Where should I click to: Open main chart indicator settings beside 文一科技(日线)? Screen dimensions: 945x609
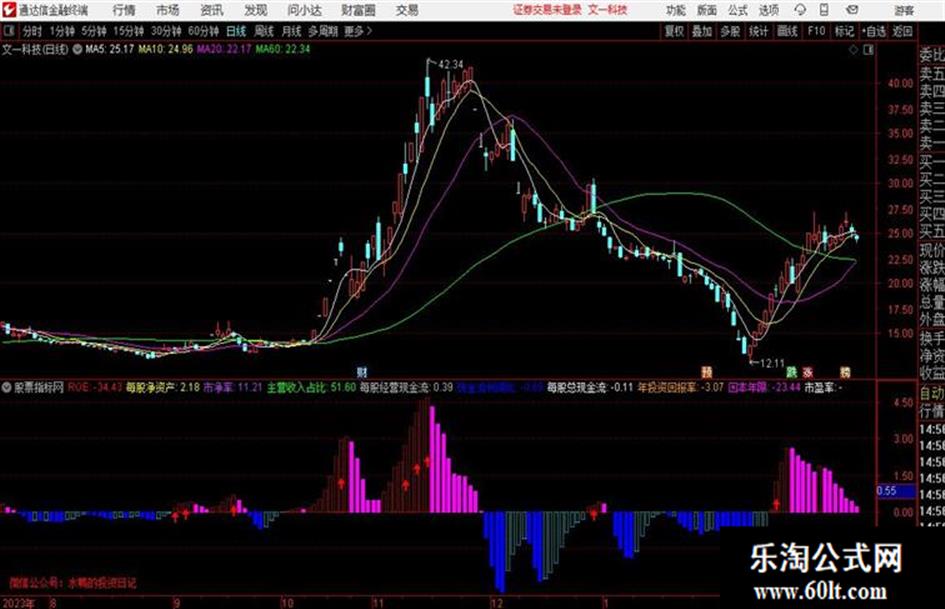click(78, 49)
